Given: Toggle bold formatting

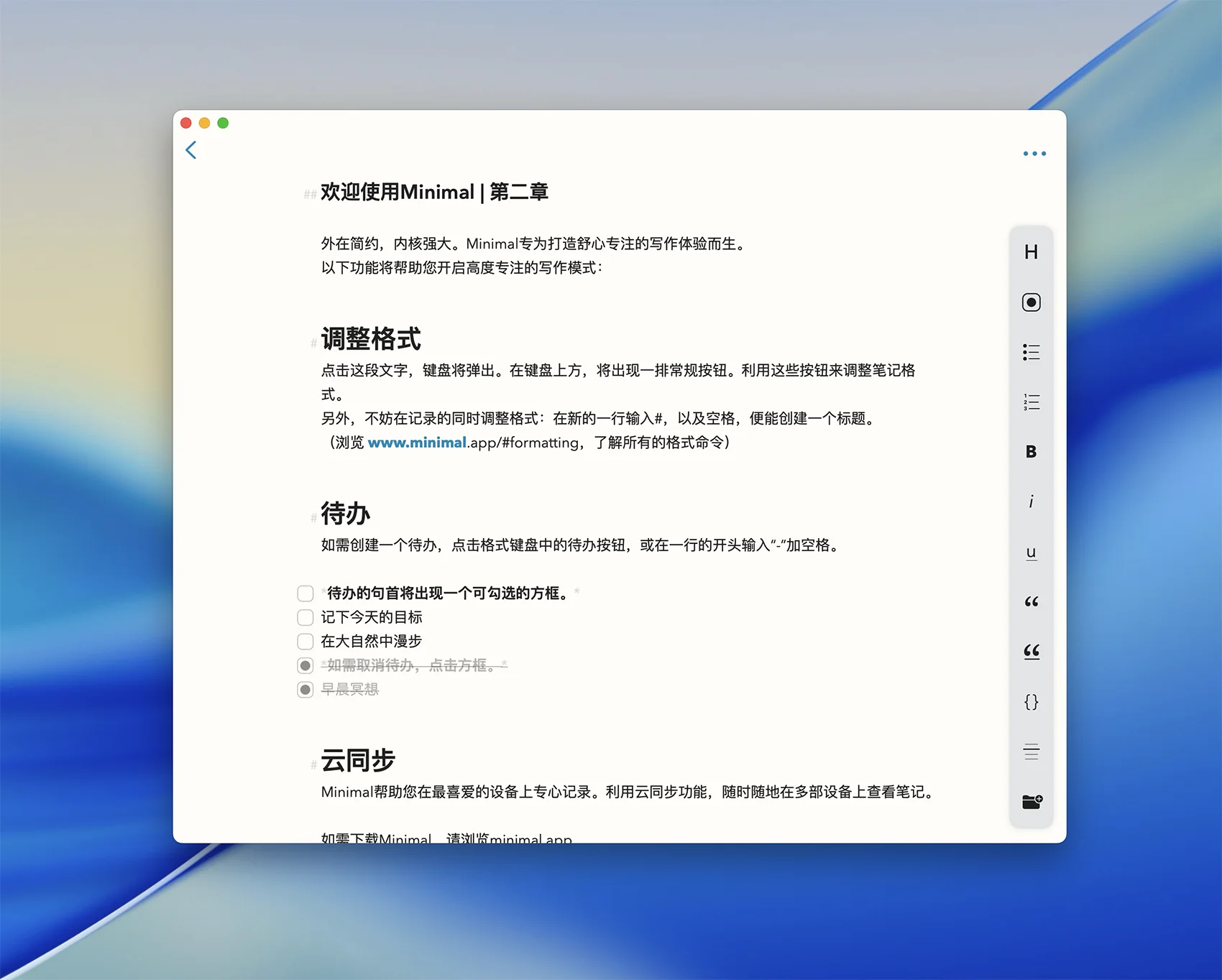Looking at the screenshot, I should 1031,452.
